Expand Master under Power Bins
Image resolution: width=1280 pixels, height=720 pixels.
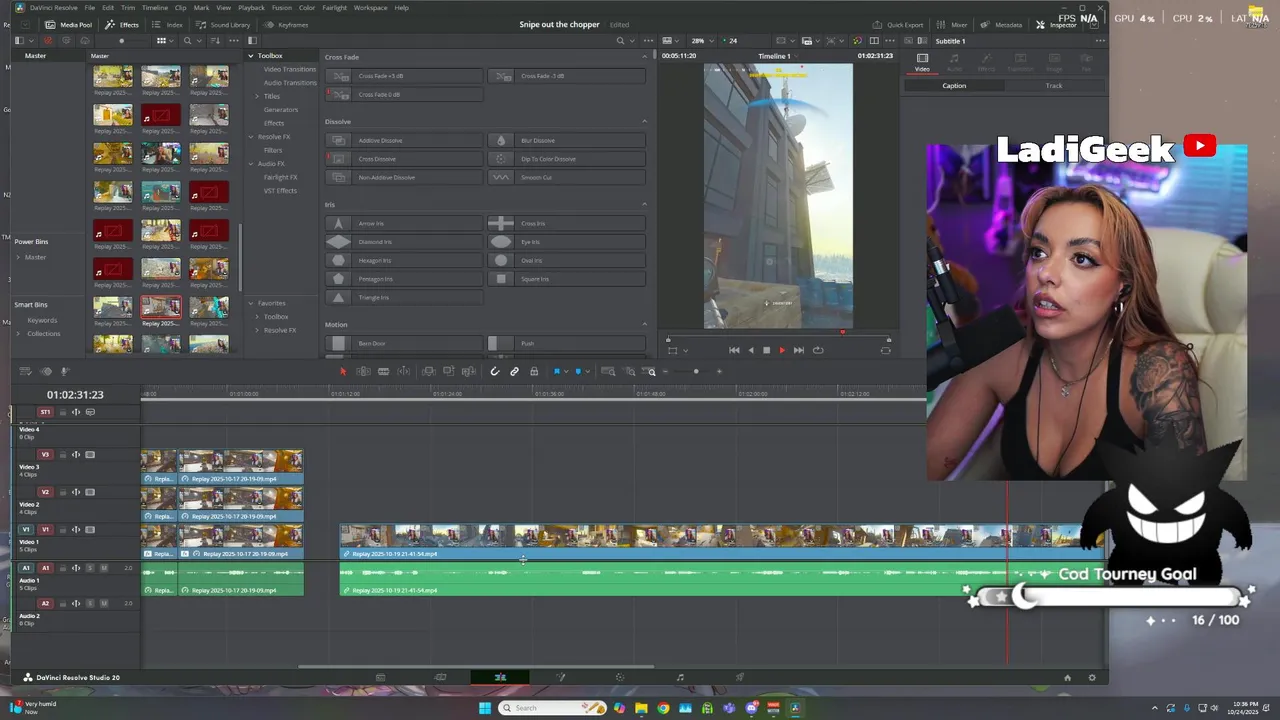(x=18, y=258)
